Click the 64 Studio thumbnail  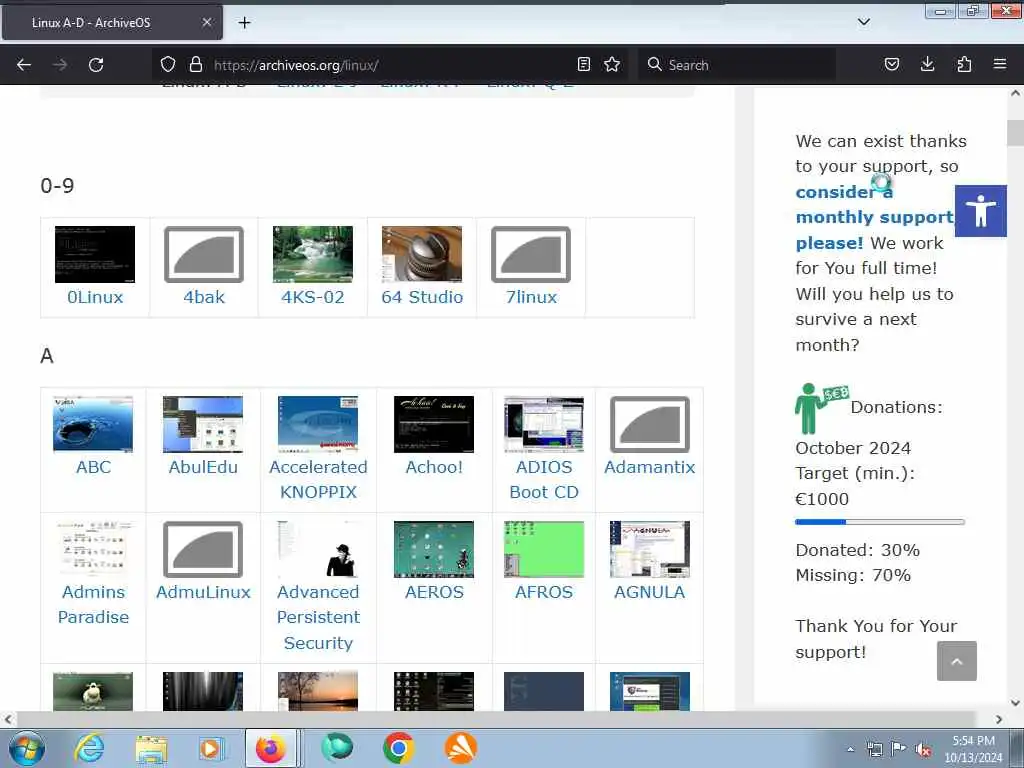click(422, 254)
